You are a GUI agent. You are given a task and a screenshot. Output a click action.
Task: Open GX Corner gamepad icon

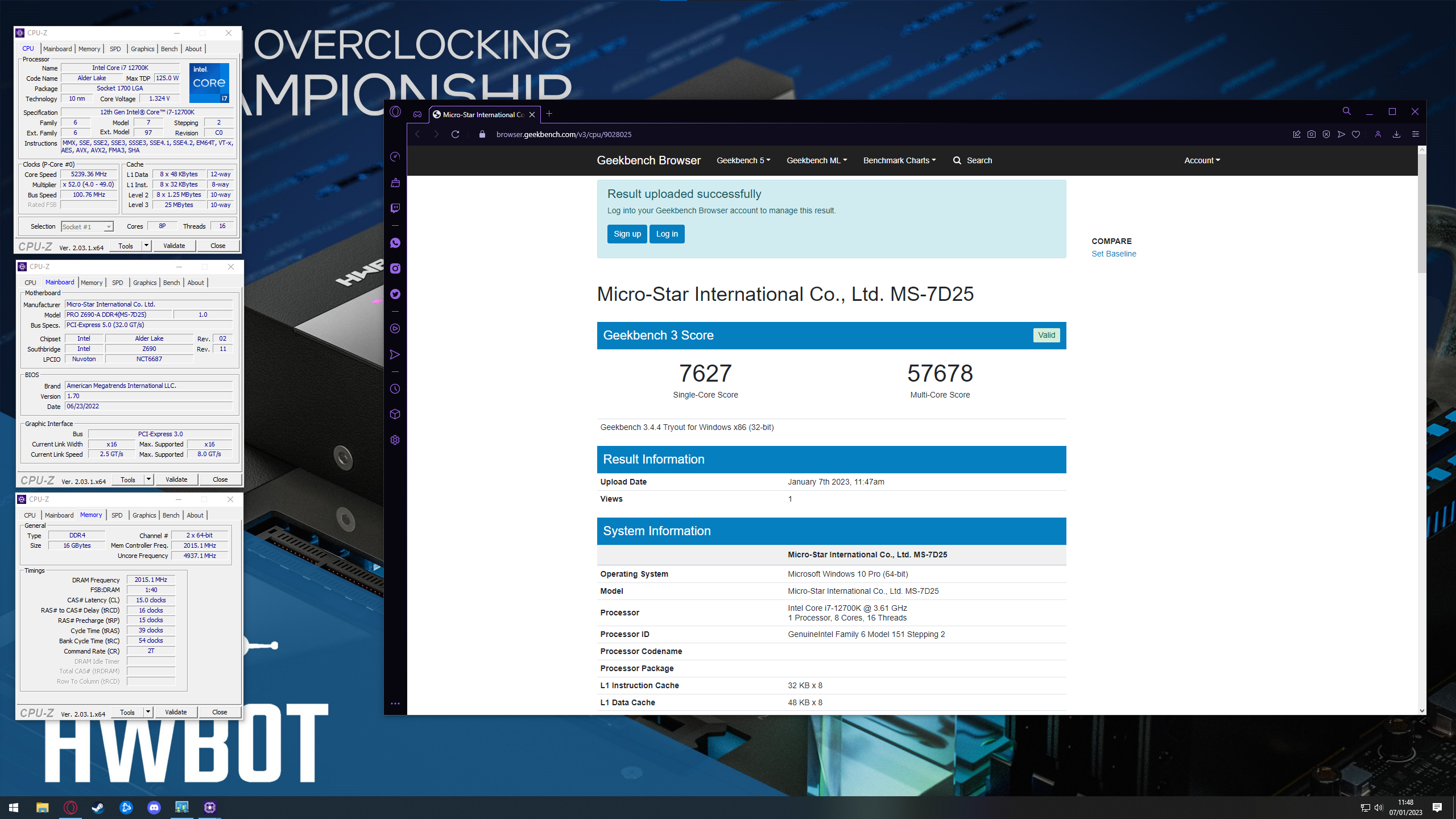coord(417,114)
